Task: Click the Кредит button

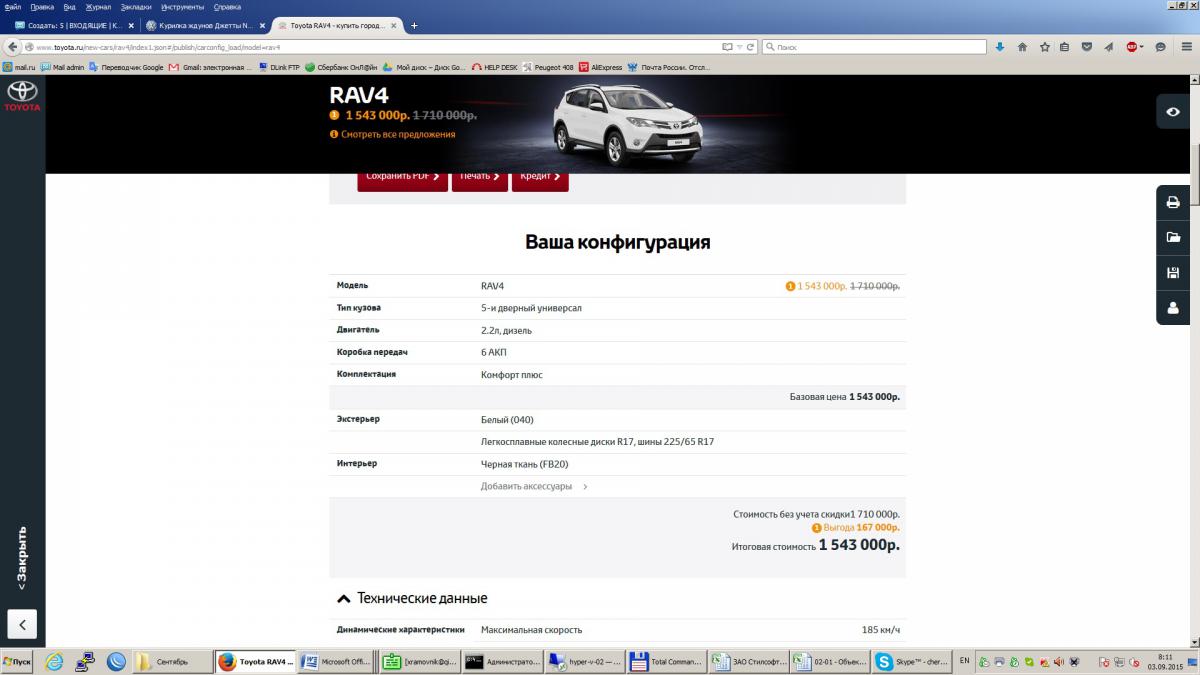Action: 540,178
